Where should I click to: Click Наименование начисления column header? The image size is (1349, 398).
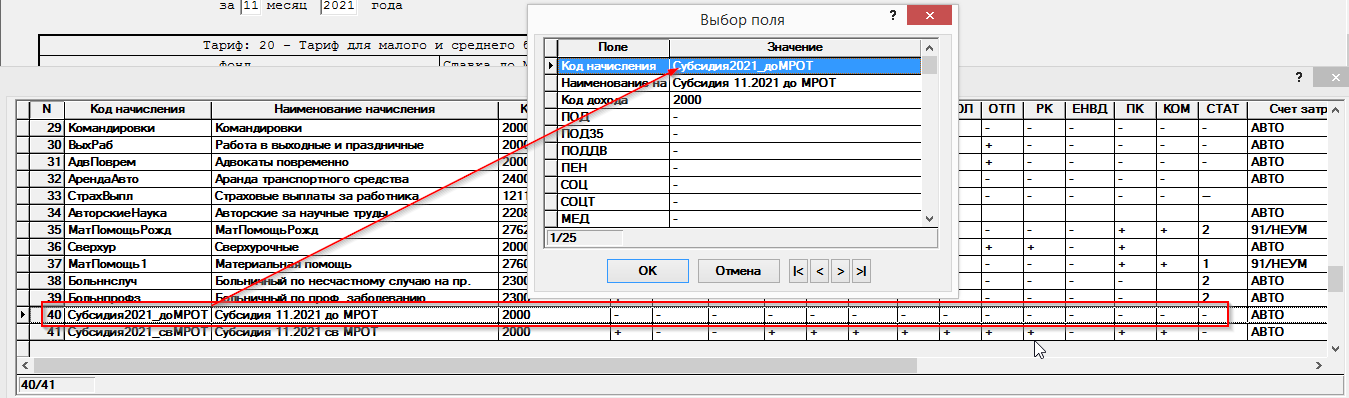click(355, 108)
